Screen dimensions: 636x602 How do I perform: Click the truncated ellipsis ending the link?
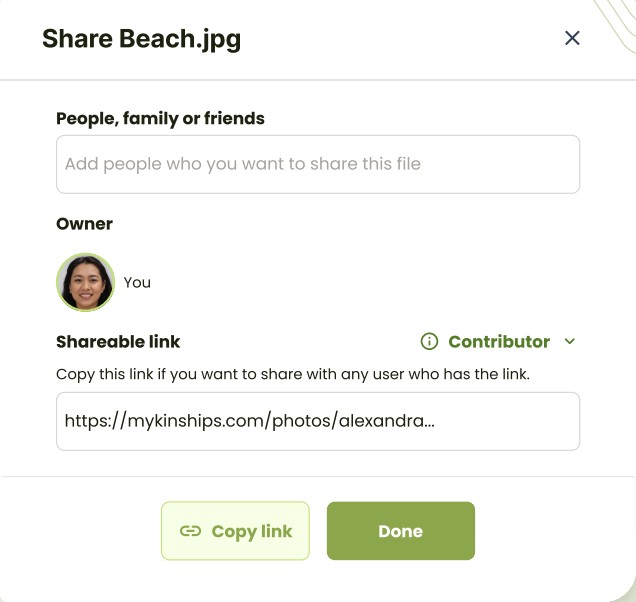pyautogui.click(x=429, y=423)
